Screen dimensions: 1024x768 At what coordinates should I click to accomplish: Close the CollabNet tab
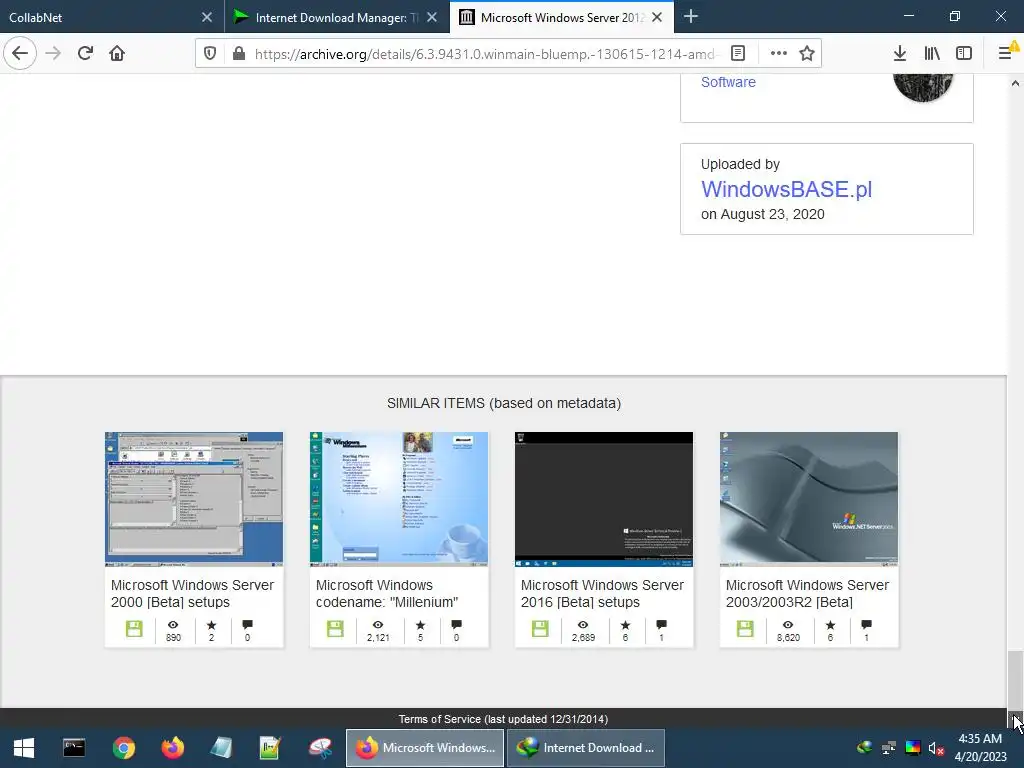point(207,17)
